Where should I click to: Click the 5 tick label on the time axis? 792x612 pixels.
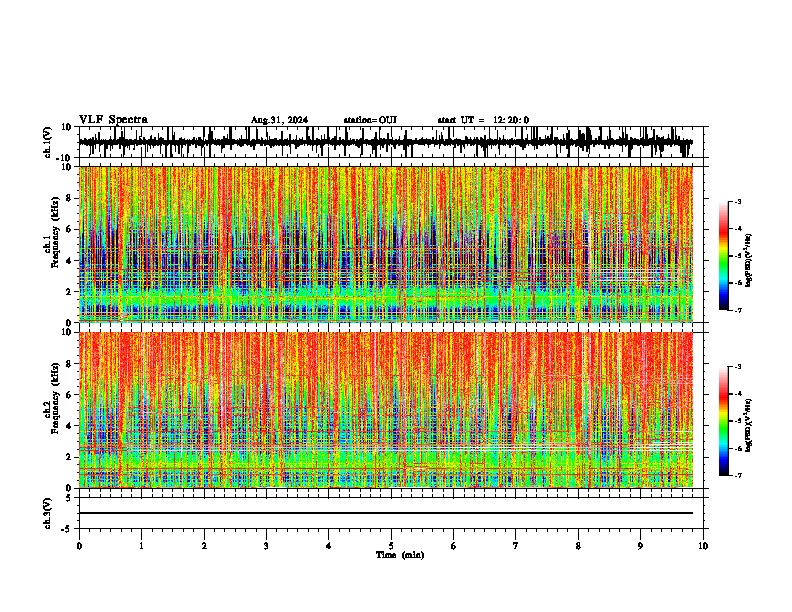pos(391,546)
